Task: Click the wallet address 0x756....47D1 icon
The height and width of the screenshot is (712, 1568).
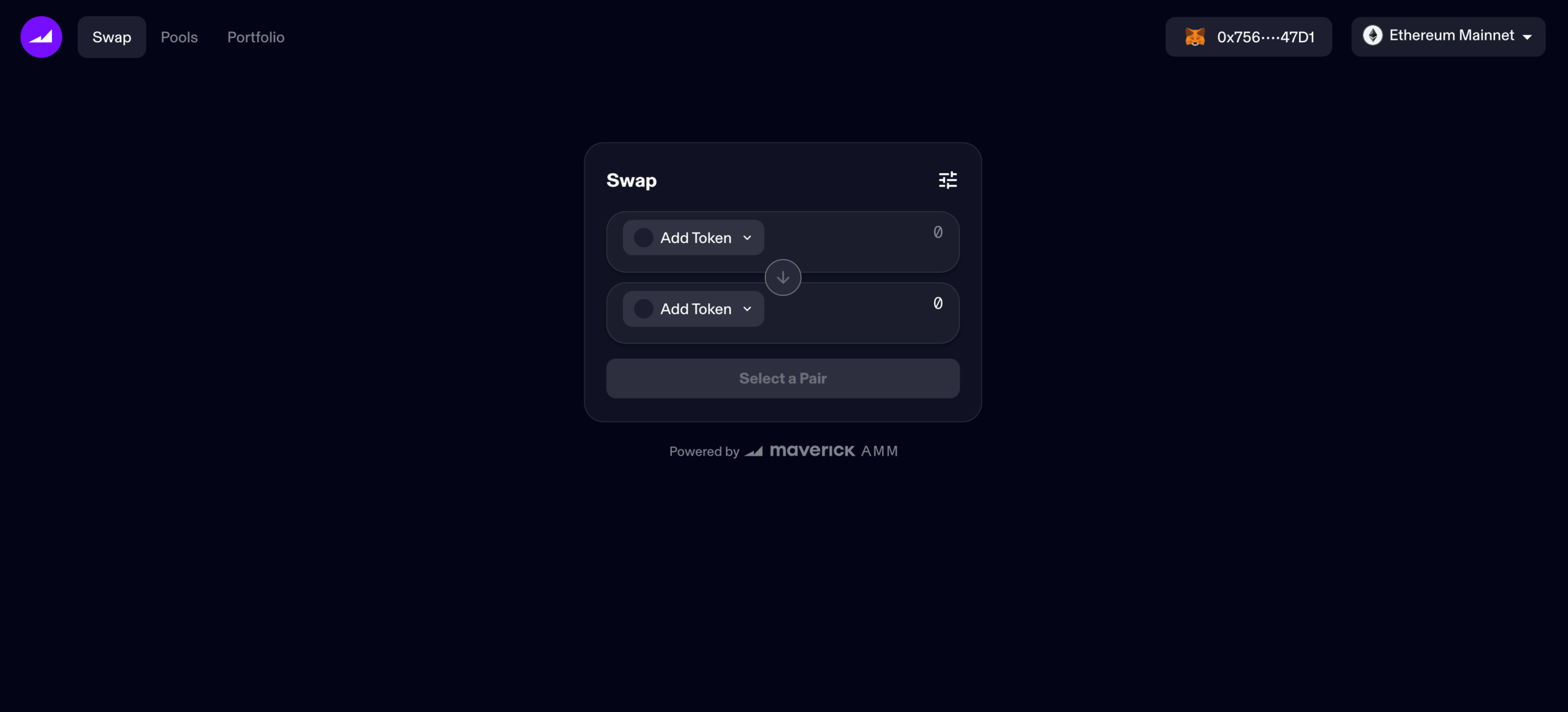Action: pos(1195,36)
